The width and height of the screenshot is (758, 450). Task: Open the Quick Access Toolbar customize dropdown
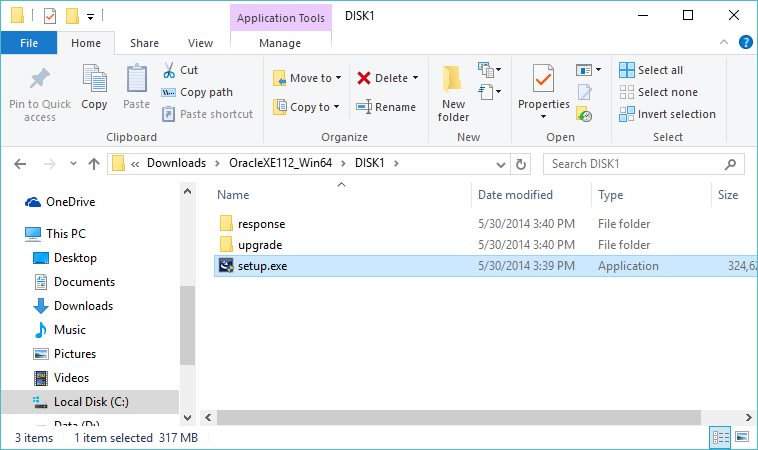(90, 16)
